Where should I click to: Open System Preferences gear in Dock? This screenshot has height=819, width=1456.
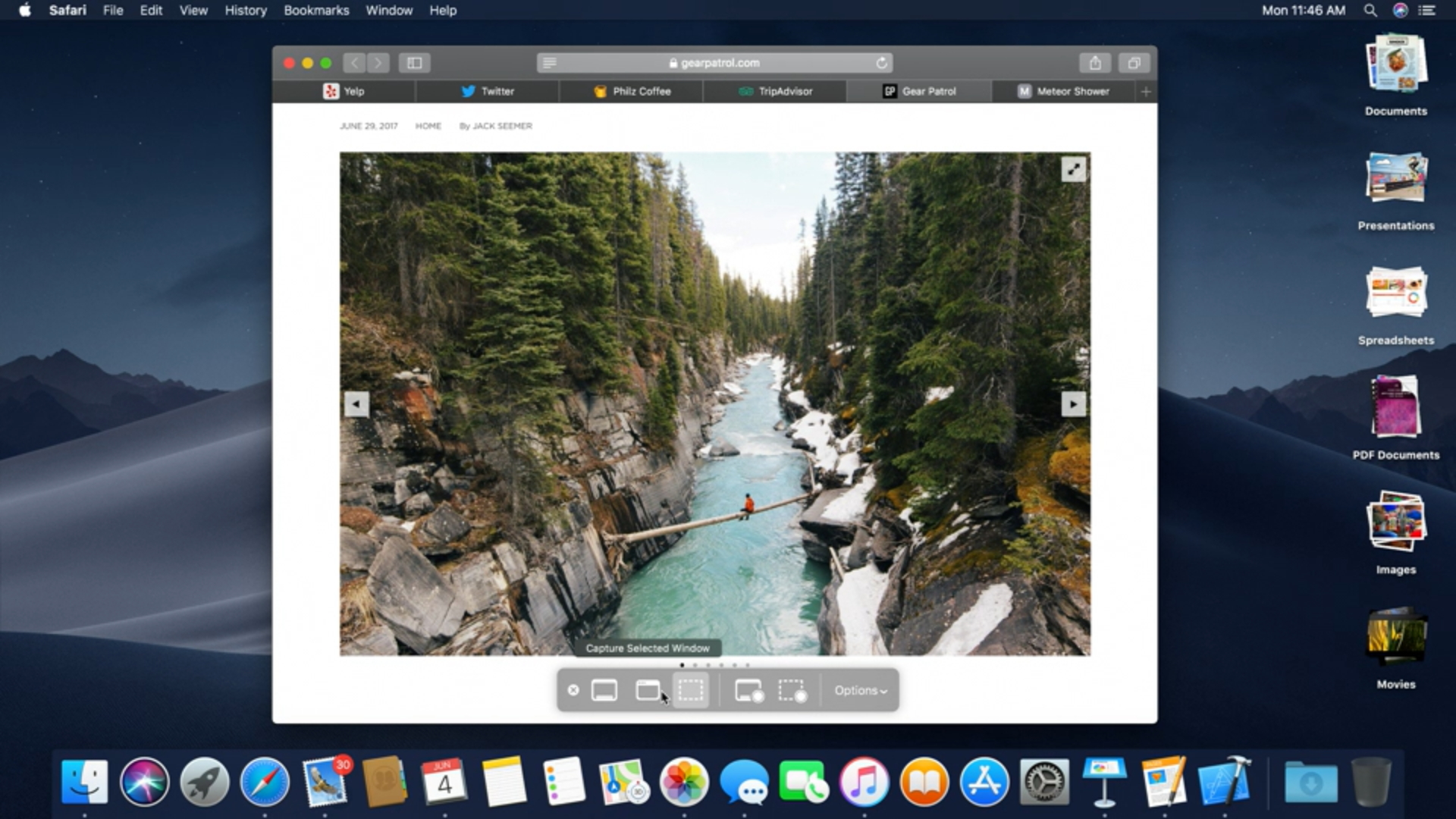click(1044, 782)
